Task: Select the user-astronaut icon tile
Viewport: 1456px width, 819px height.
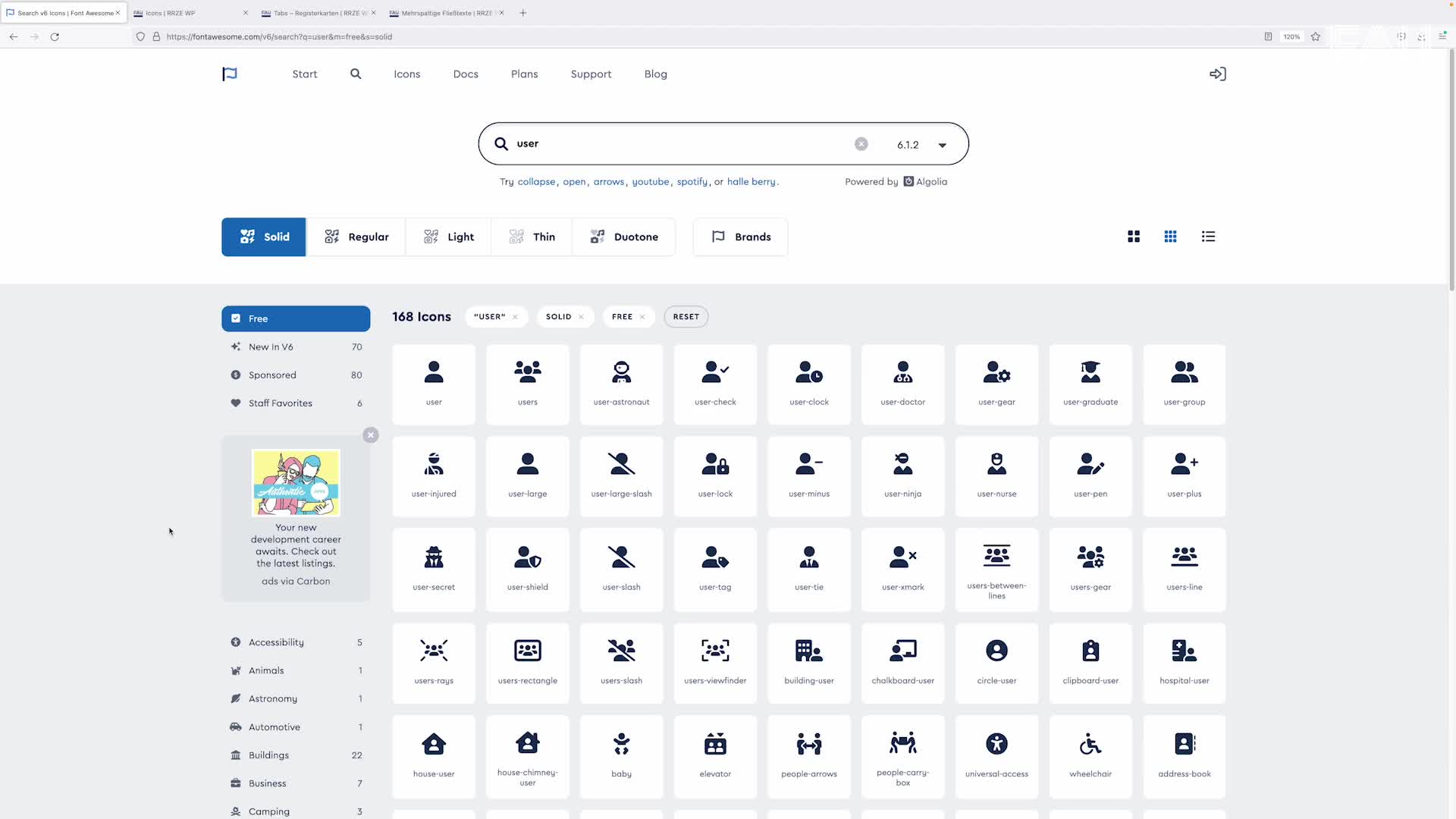Action: pyautogui.click(x=621, y=384)
